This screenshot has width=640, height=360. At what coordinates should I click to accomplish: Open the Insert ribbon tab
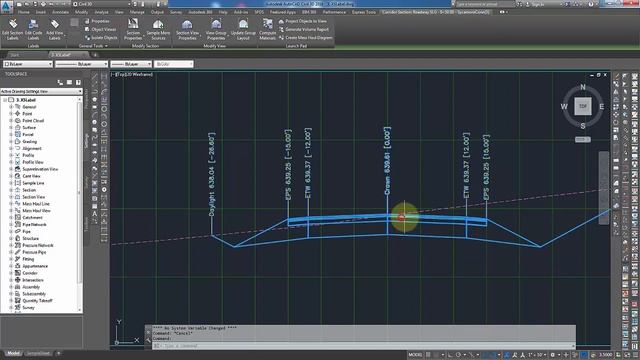point(41,12)
